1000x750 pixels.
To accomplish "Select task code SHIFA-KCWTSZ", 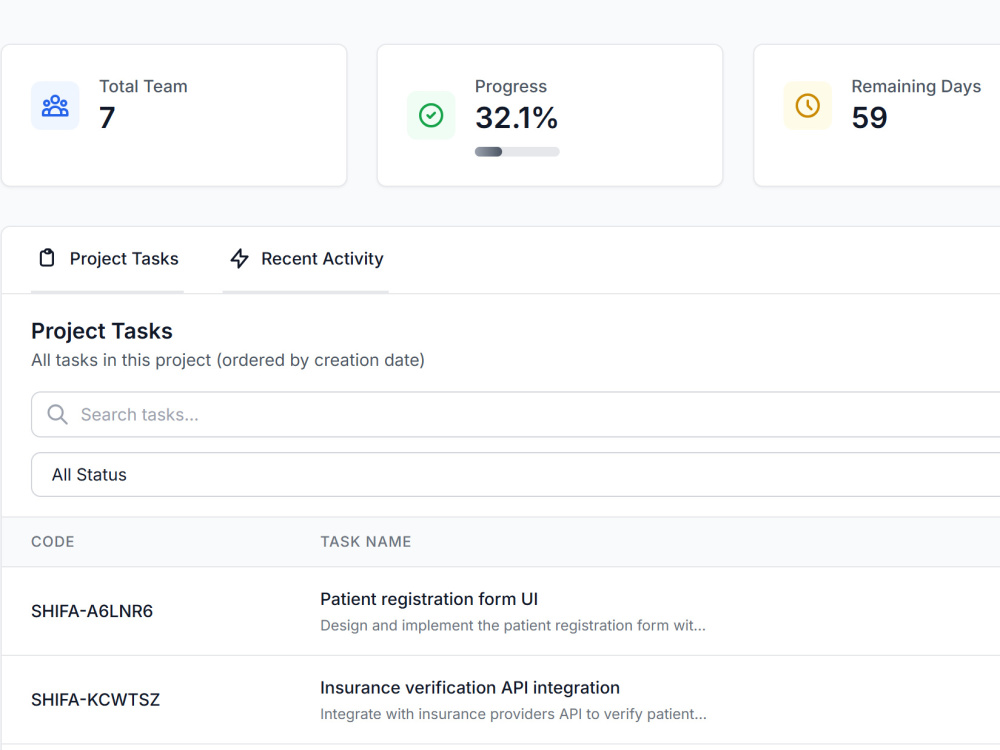I will coord(96,700).
